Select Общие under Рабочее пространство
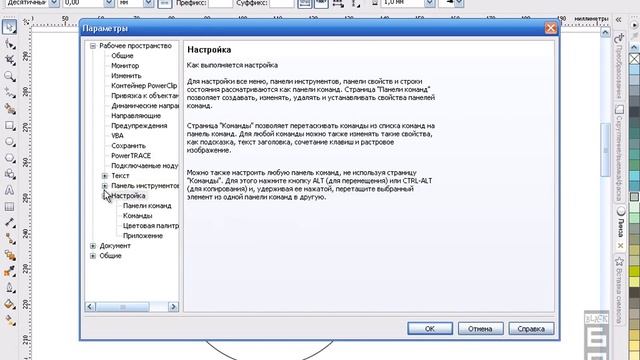 click(x=122, y=56)
